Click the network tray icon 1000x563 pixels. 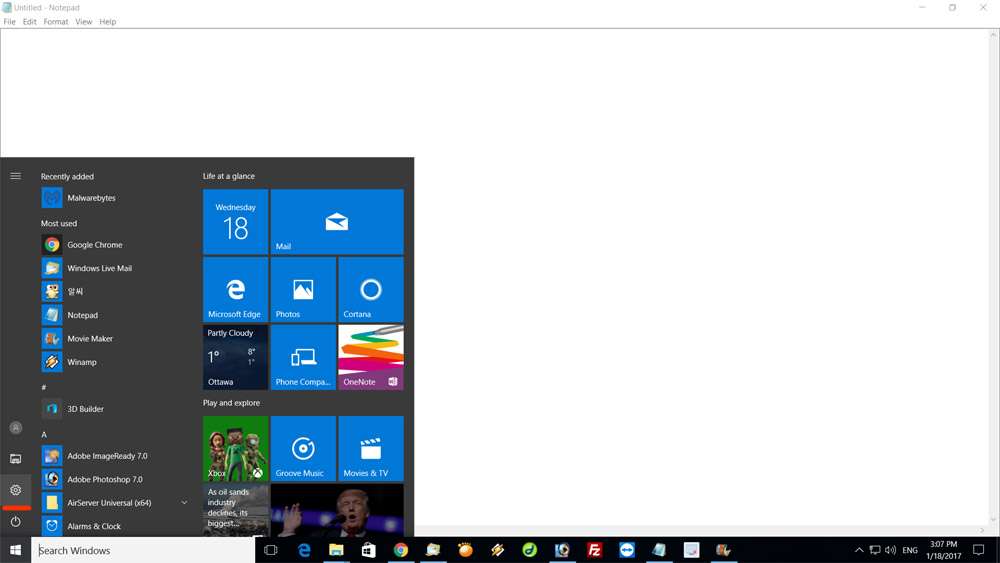[875, 550]
